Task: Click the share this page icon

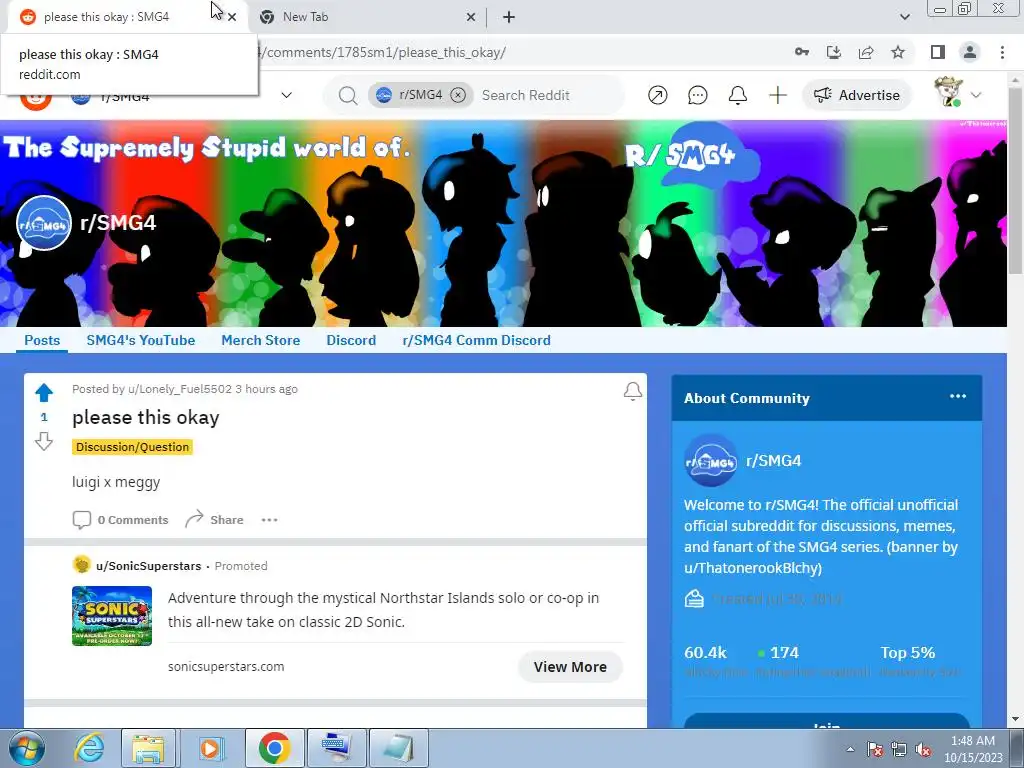Action: (866, 52)
